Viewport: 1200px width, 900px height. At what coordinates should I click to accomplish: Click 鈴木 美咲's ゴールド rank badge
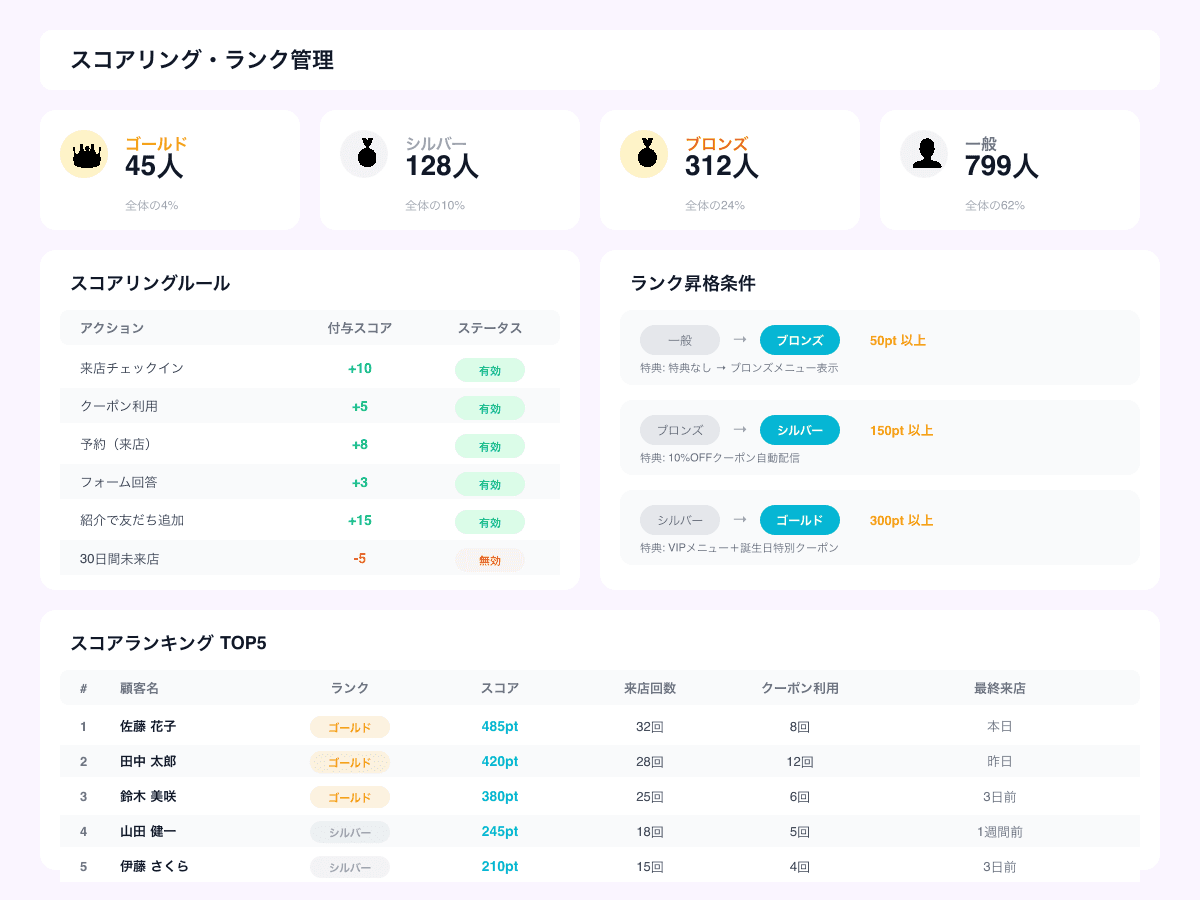coord(350,797)
